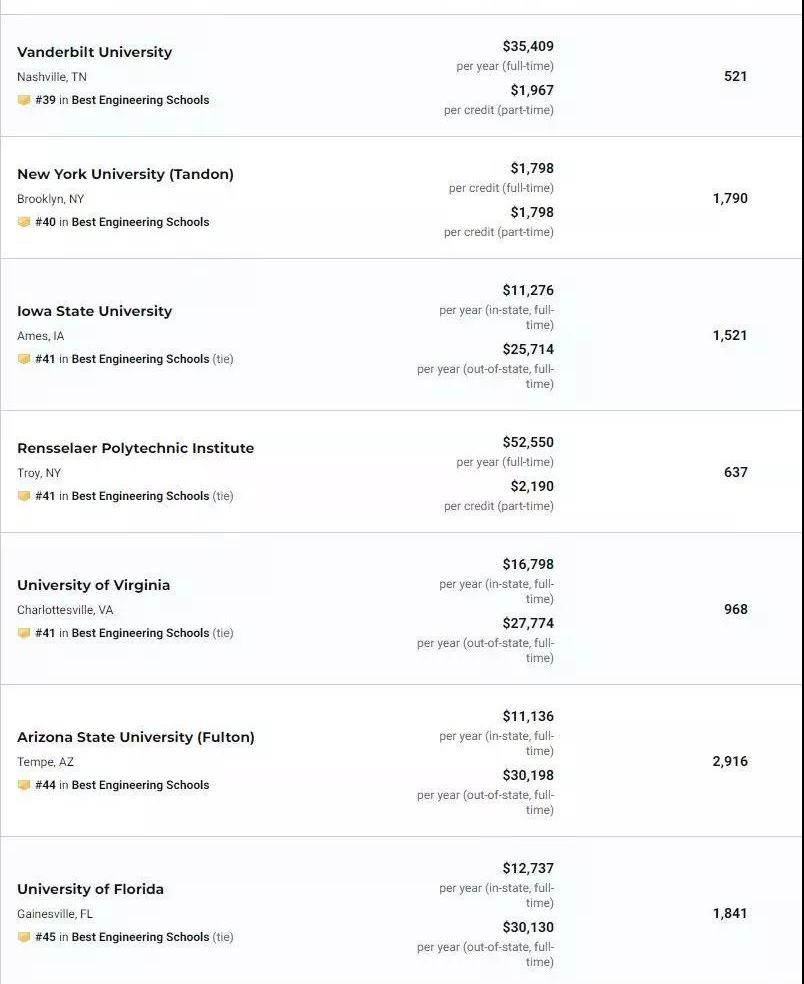Viewport: 804px width, 984px height.
Task: Open the University of Florida listing
Action: (x=90, y=889)
